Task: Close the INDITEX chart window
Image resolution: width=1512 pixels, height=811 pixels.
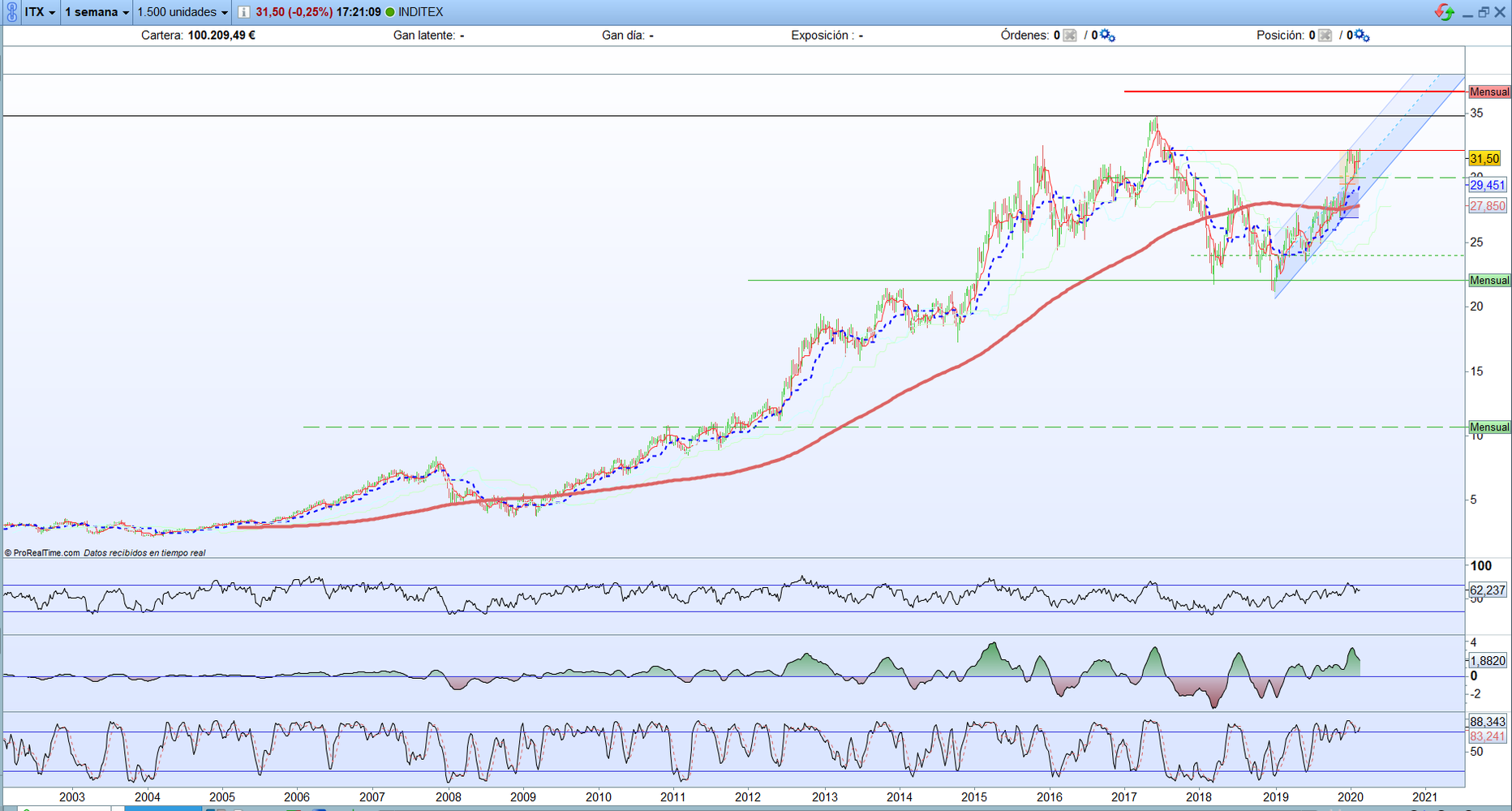Action: 1500,12
